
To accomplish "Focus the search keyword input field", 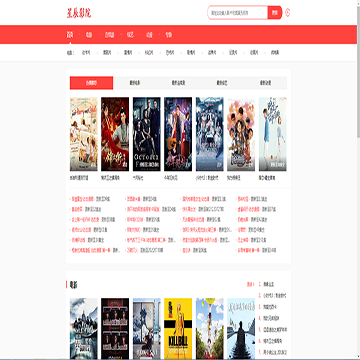I will pos(238,13).
